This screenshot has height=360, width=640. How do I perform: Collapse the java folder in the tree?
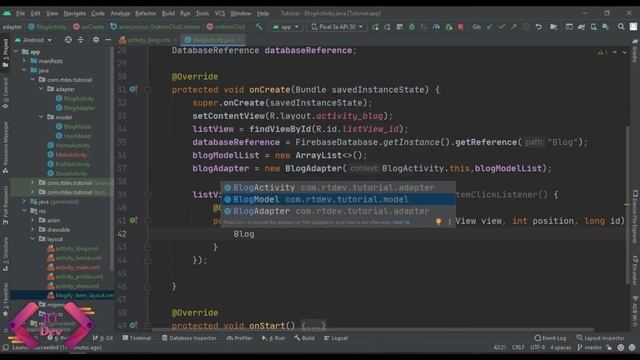24,70
